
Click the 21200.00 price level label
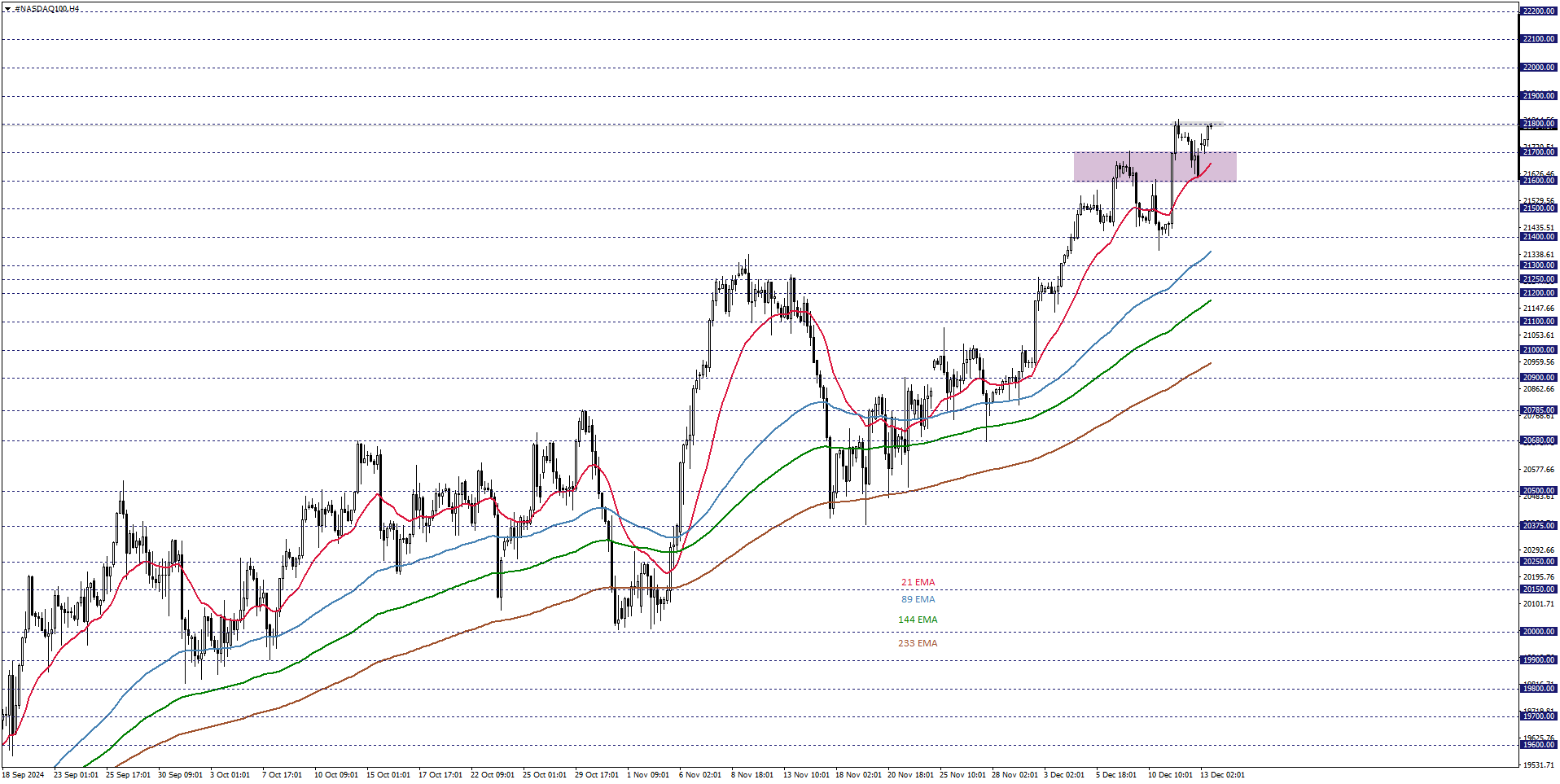click(1538, 293)
